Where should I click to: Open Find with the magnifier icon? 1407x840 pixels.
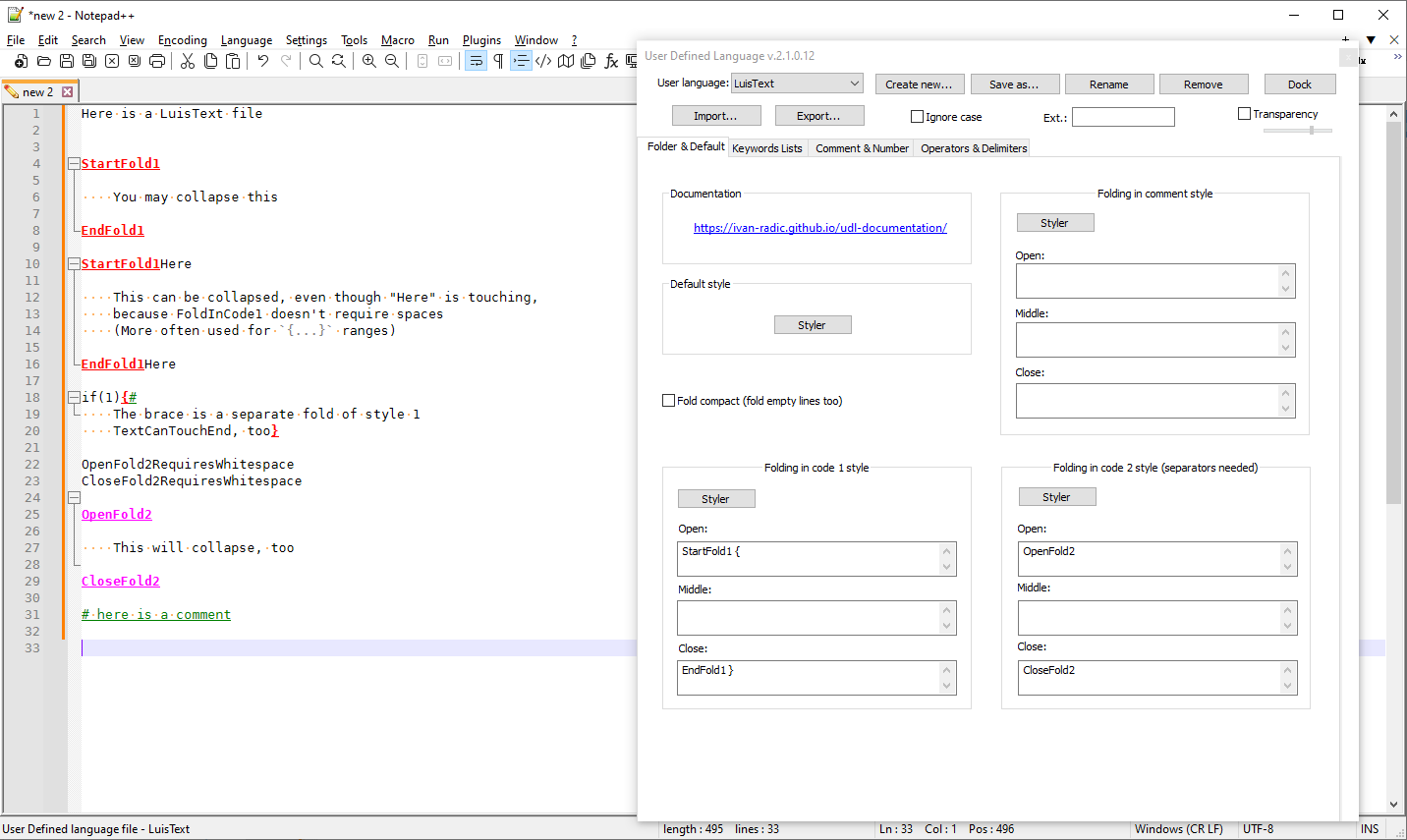point(316,61)
